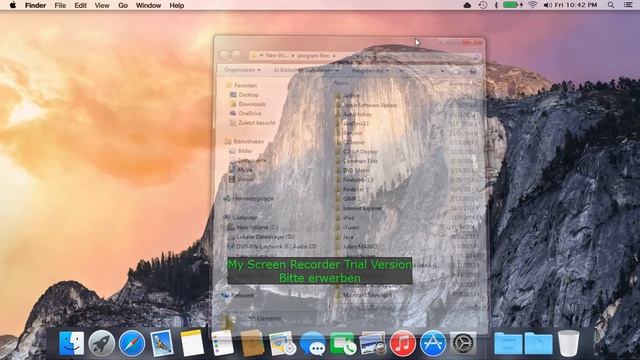Open the View menu

tap(102, 5)
